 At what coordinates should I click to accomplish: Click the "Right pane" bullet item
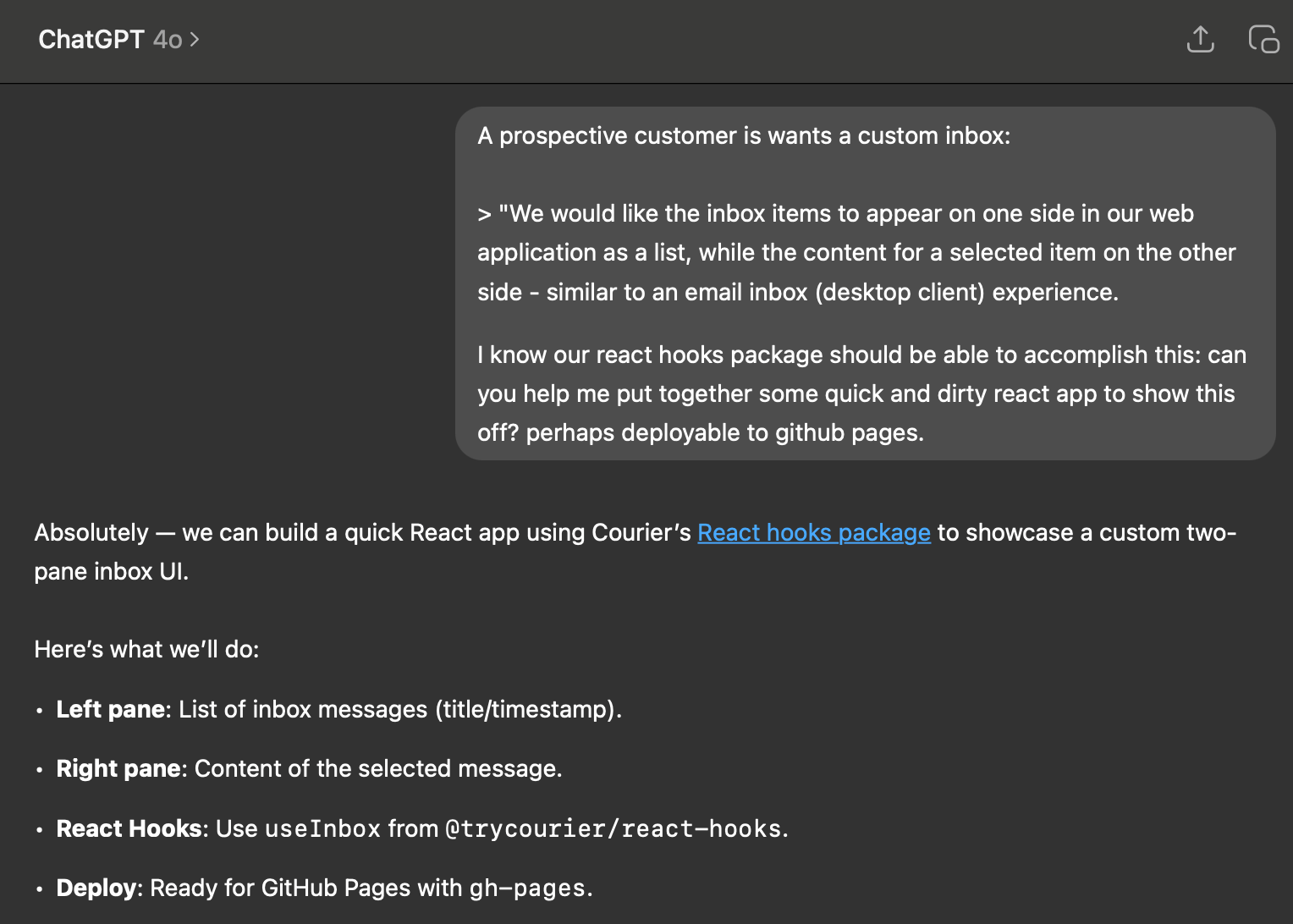(309, 768)
